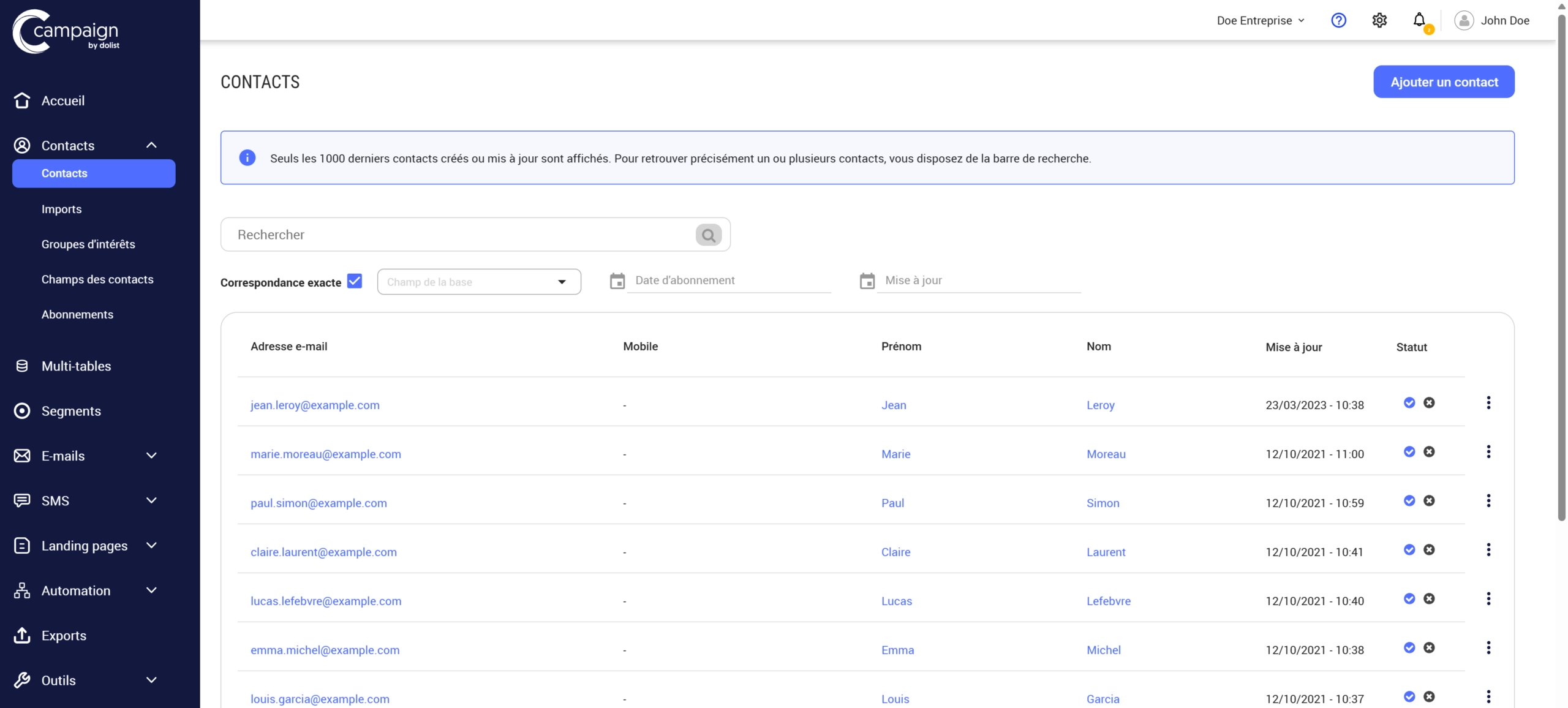This screenshot has width=1568, height=708.
Task: Click the Ajouter un contact button
Action: 1444,81
